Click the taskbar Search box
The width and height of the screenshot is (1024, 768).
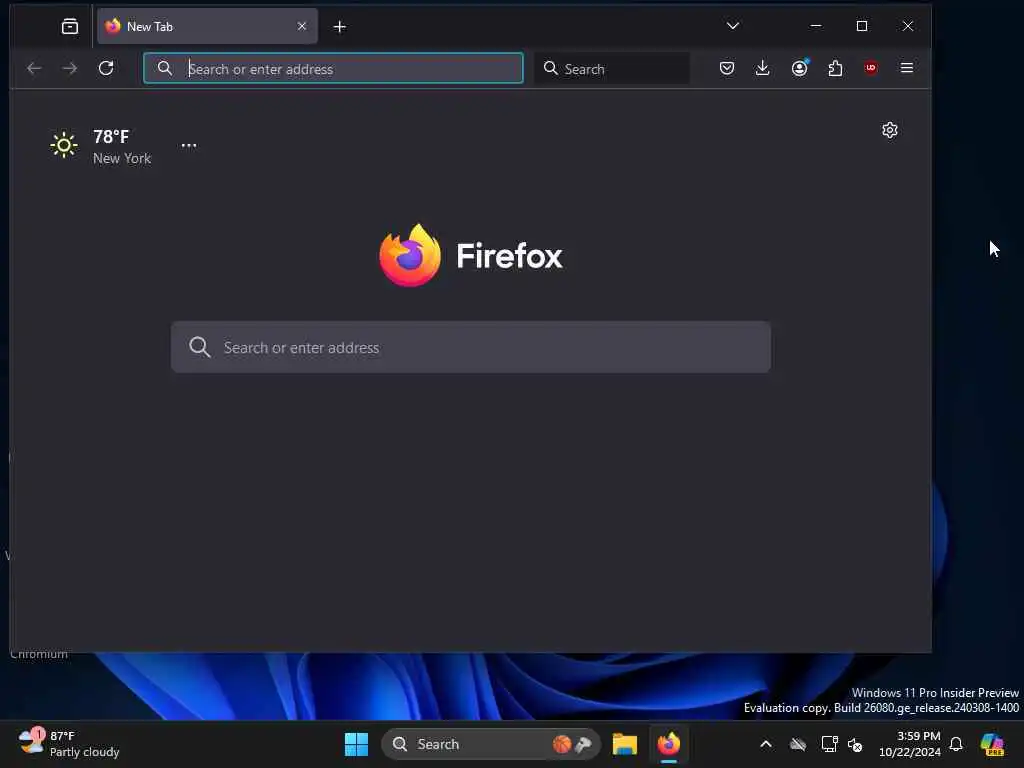coord(490,744)
